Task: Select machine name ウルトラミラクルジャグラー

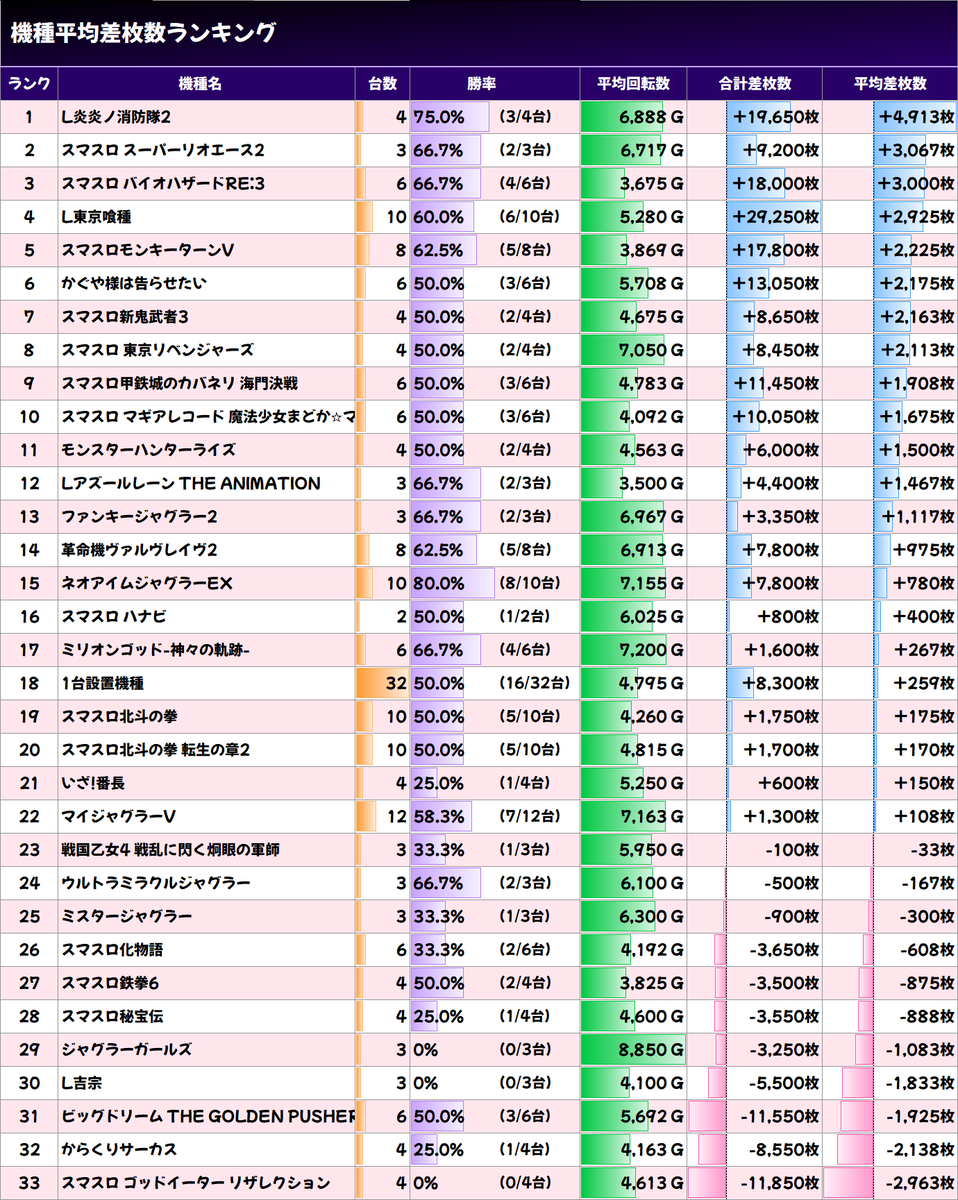Action: coord(156,884)
